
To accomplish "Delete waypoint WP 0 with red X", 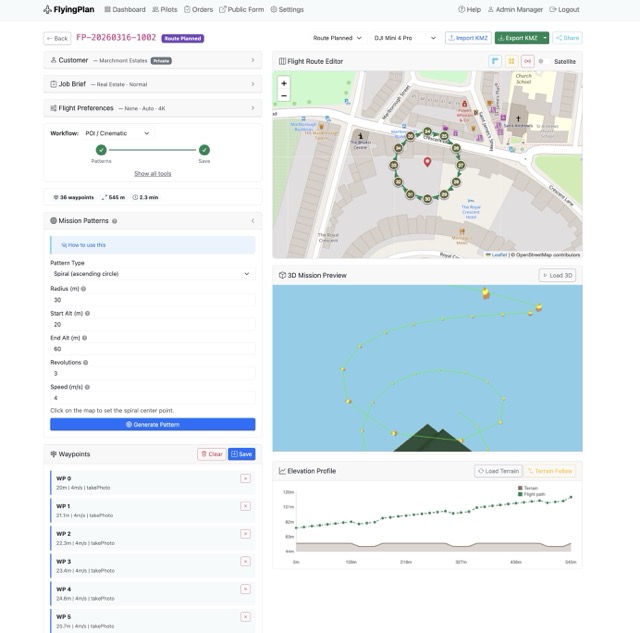I will [245, 479].
